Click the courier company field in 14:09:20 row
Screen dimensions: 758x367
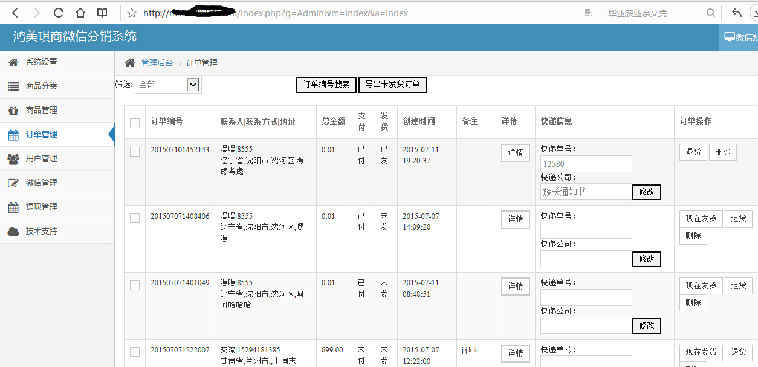pos(586,259)
